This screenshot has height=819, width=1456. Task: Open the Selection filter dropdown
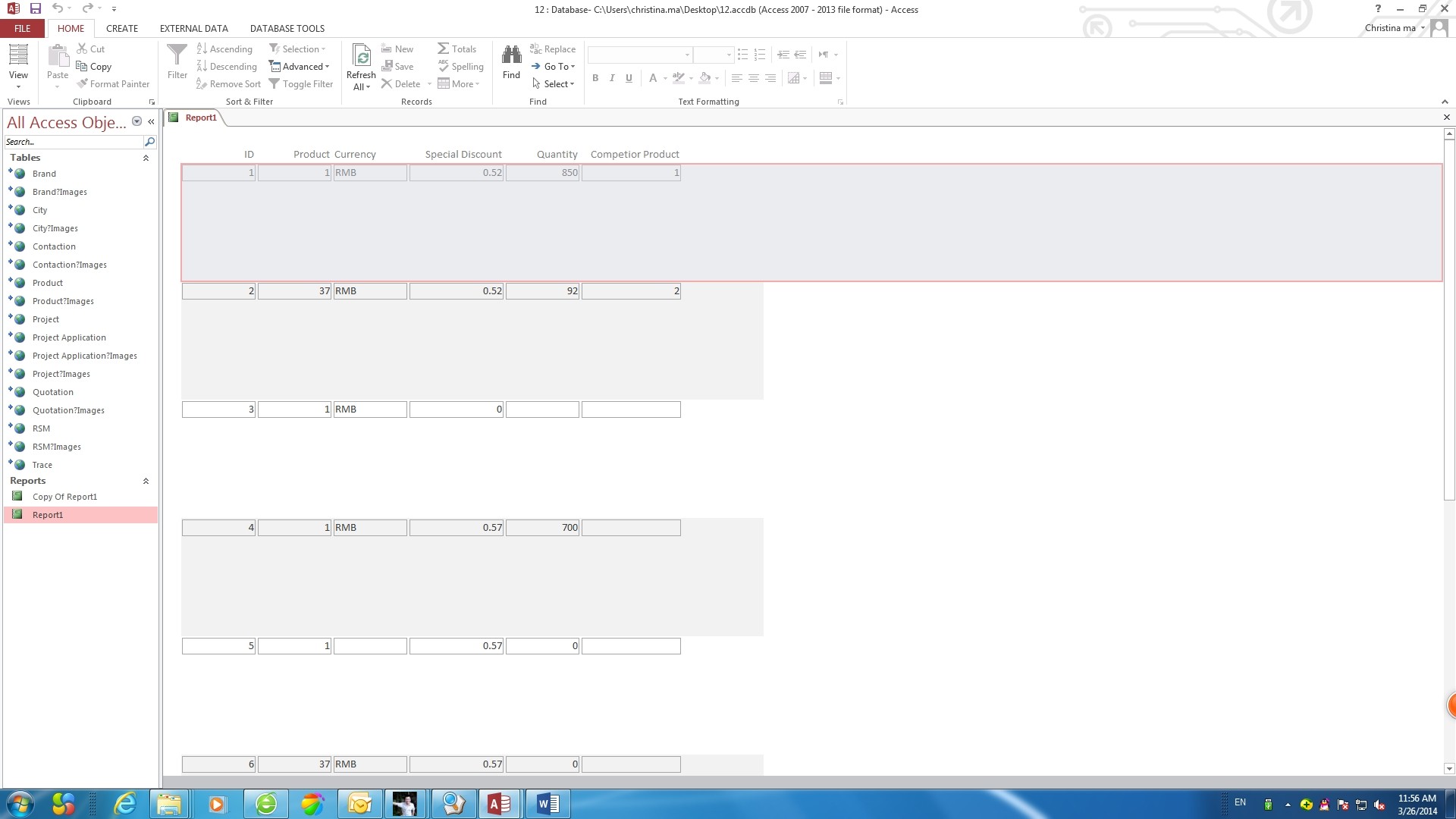tap(297, 49)
